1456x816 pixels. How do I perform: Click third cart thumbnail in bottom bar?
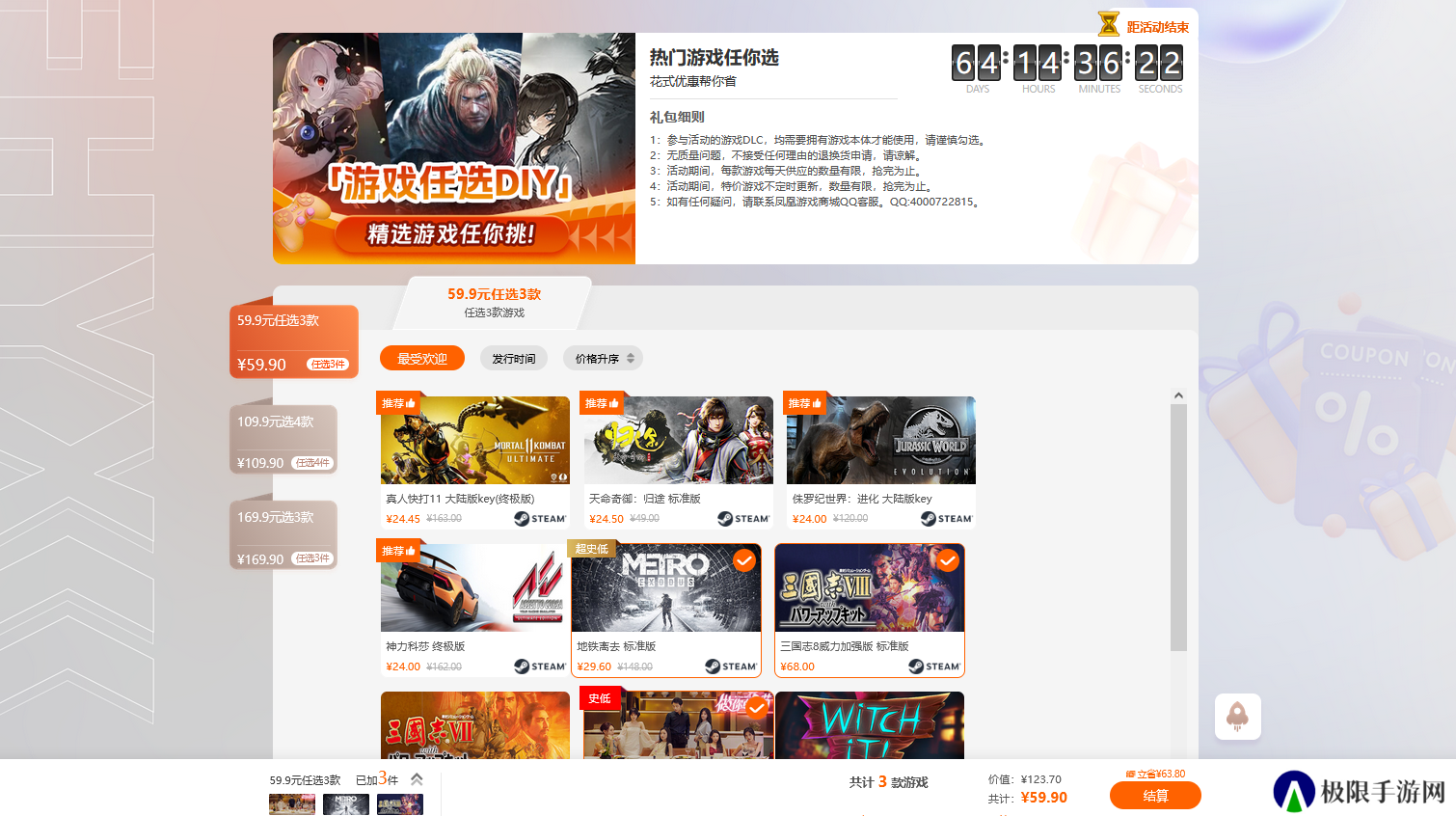(x=400, y=804)
